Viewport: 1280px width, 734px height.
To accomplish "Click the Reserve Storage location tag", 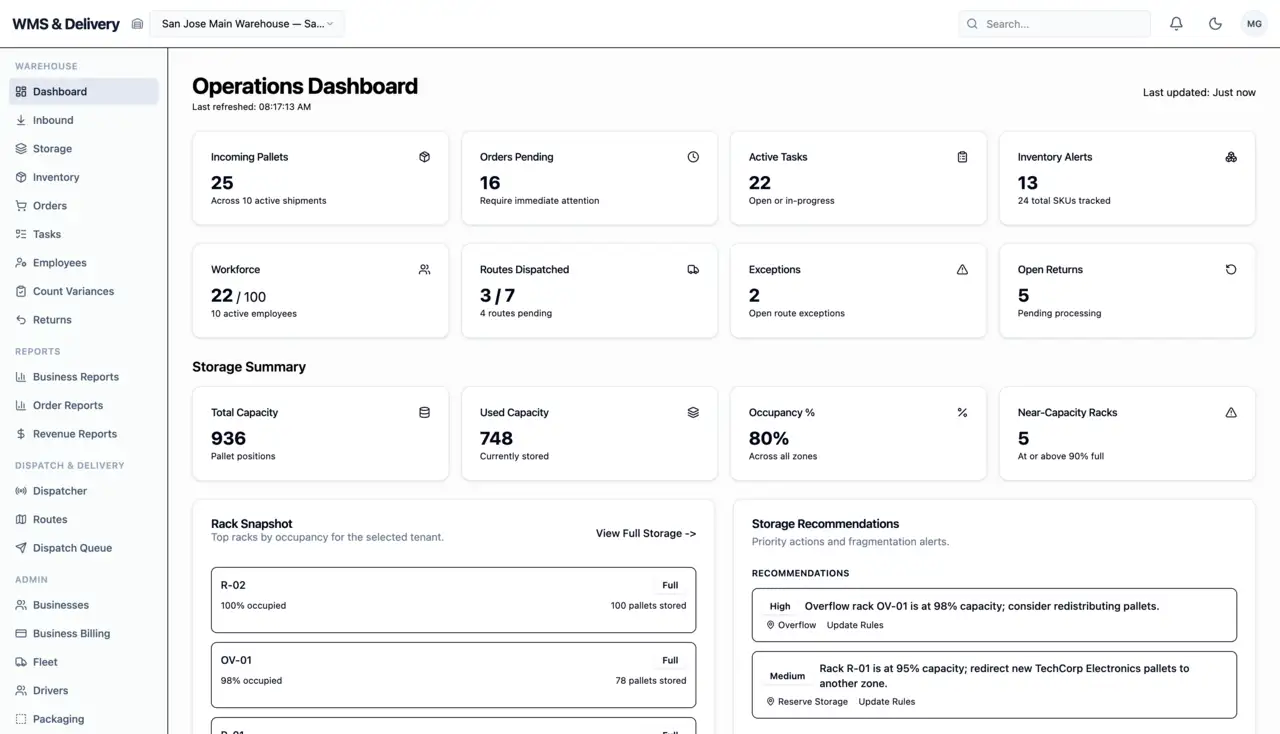I will coord(807,702).
